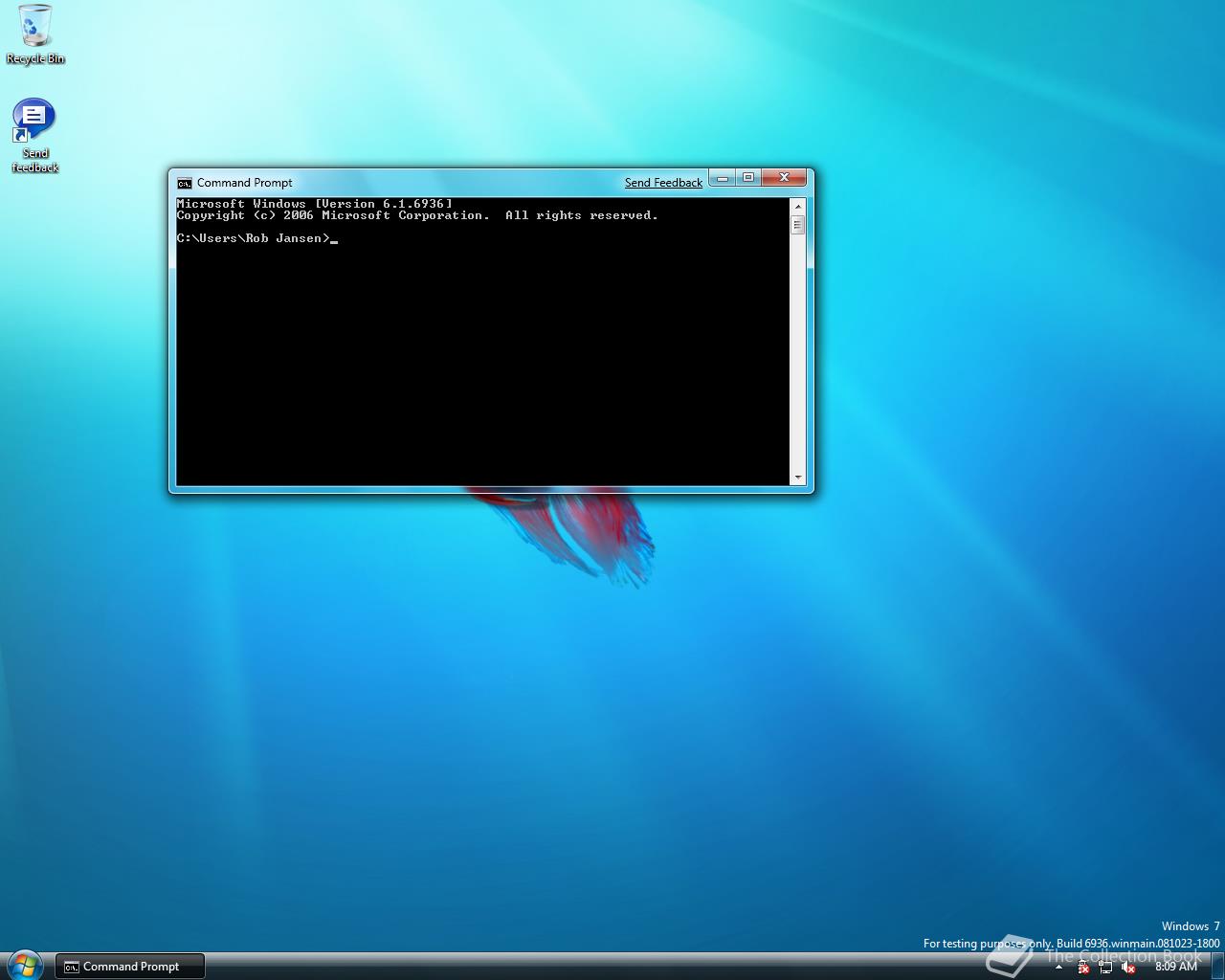
Task: Select the Command Prompt taskbar button
Action: (x=130, y=967)
